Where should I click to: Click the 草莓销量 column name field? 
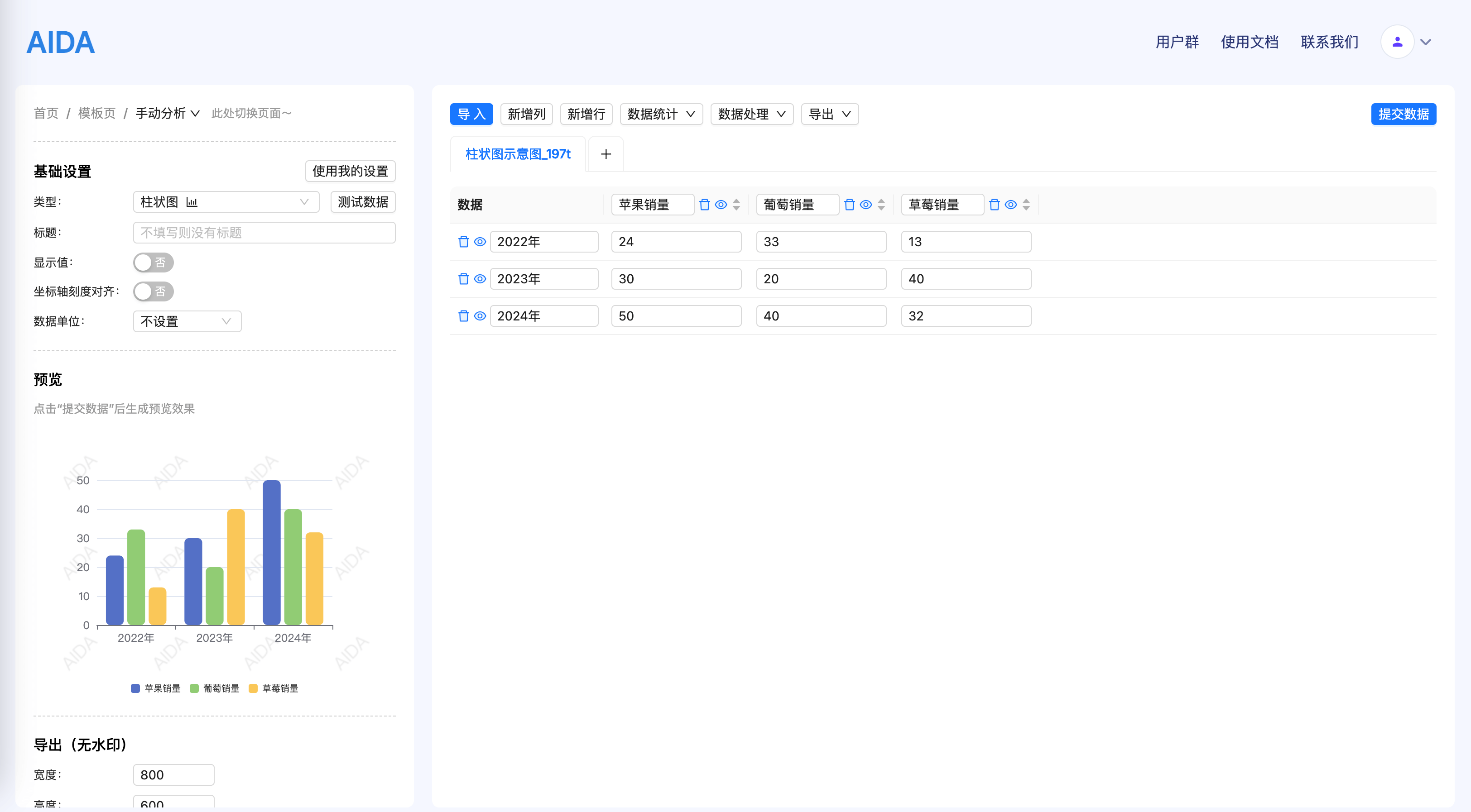click(x=943, y=204)
